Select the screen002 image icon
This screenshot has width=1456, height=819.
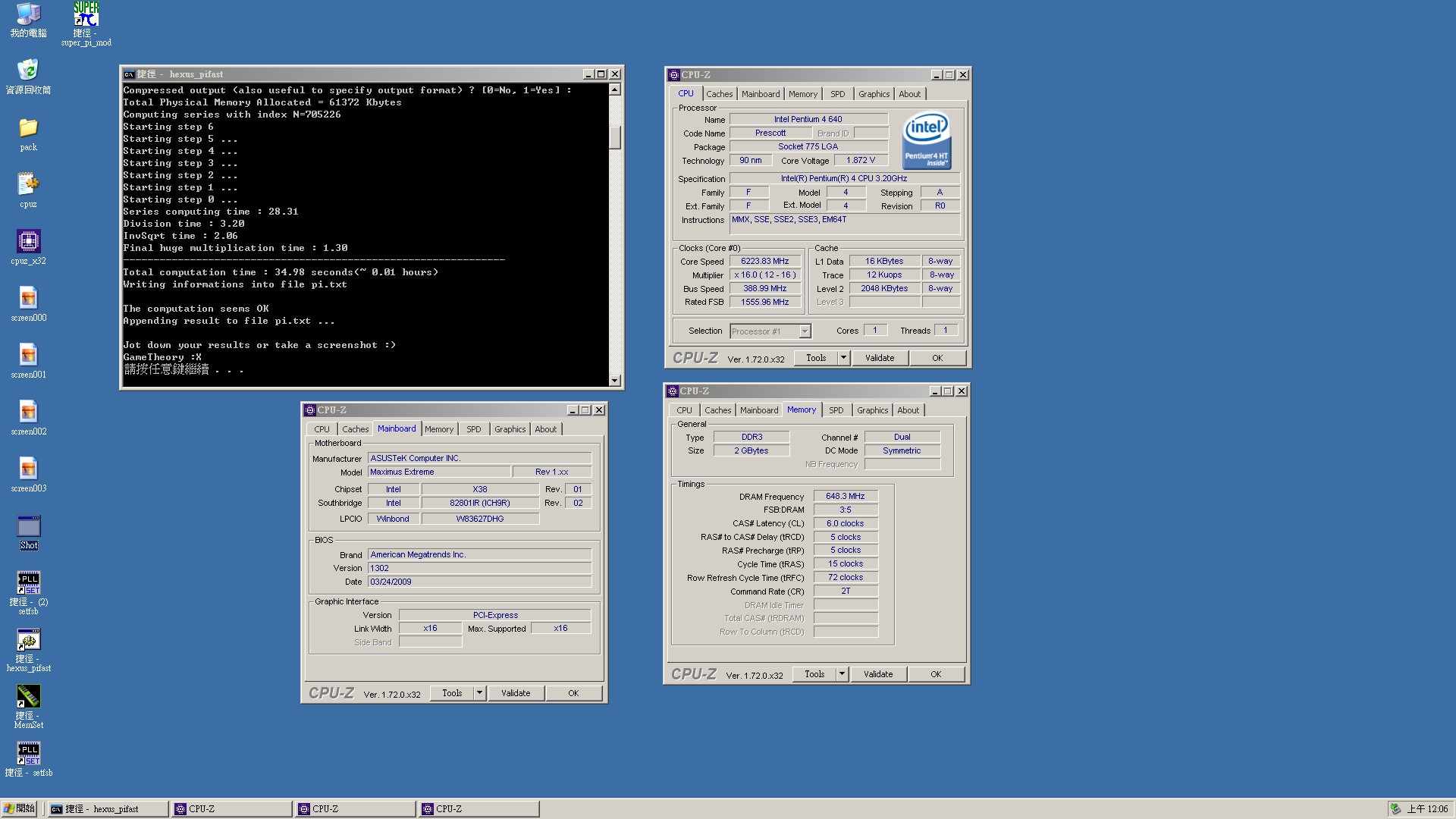coord(28,418)
